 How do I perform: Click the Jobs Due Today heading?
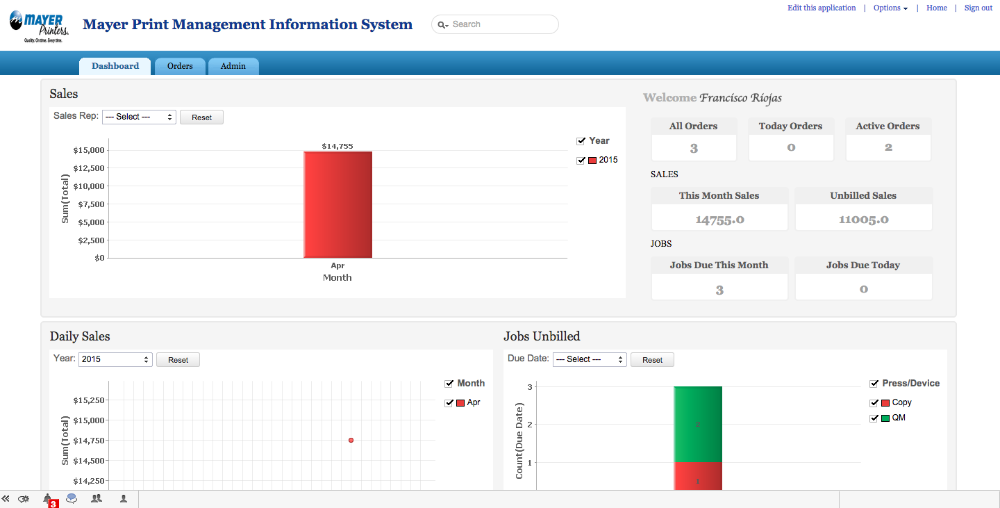863,265
